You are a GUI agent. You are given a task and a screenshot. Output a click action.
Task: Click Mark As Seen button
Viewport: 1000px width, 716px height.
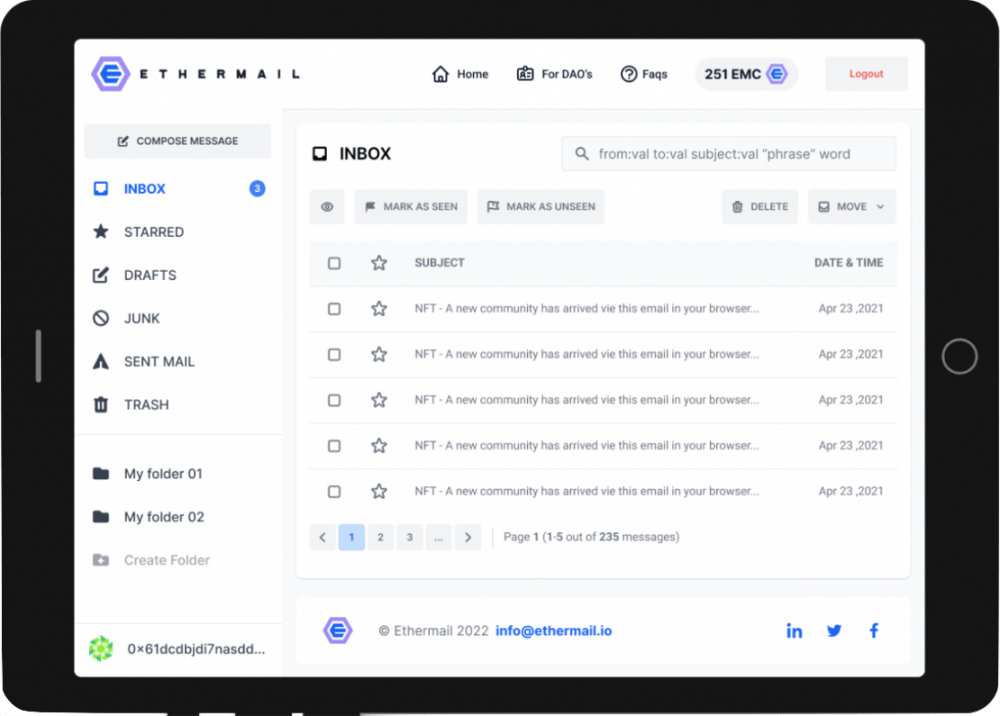coord(411,207)
